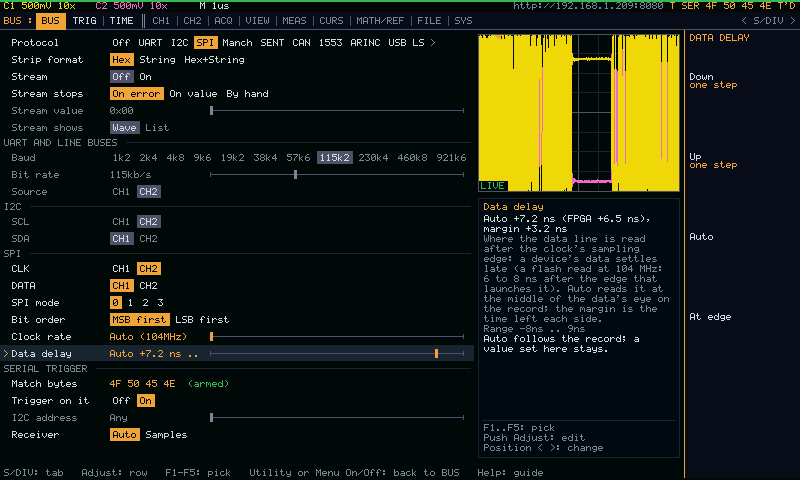Choose LSB first bit order
800x480 pixels.
click(202, 320)
